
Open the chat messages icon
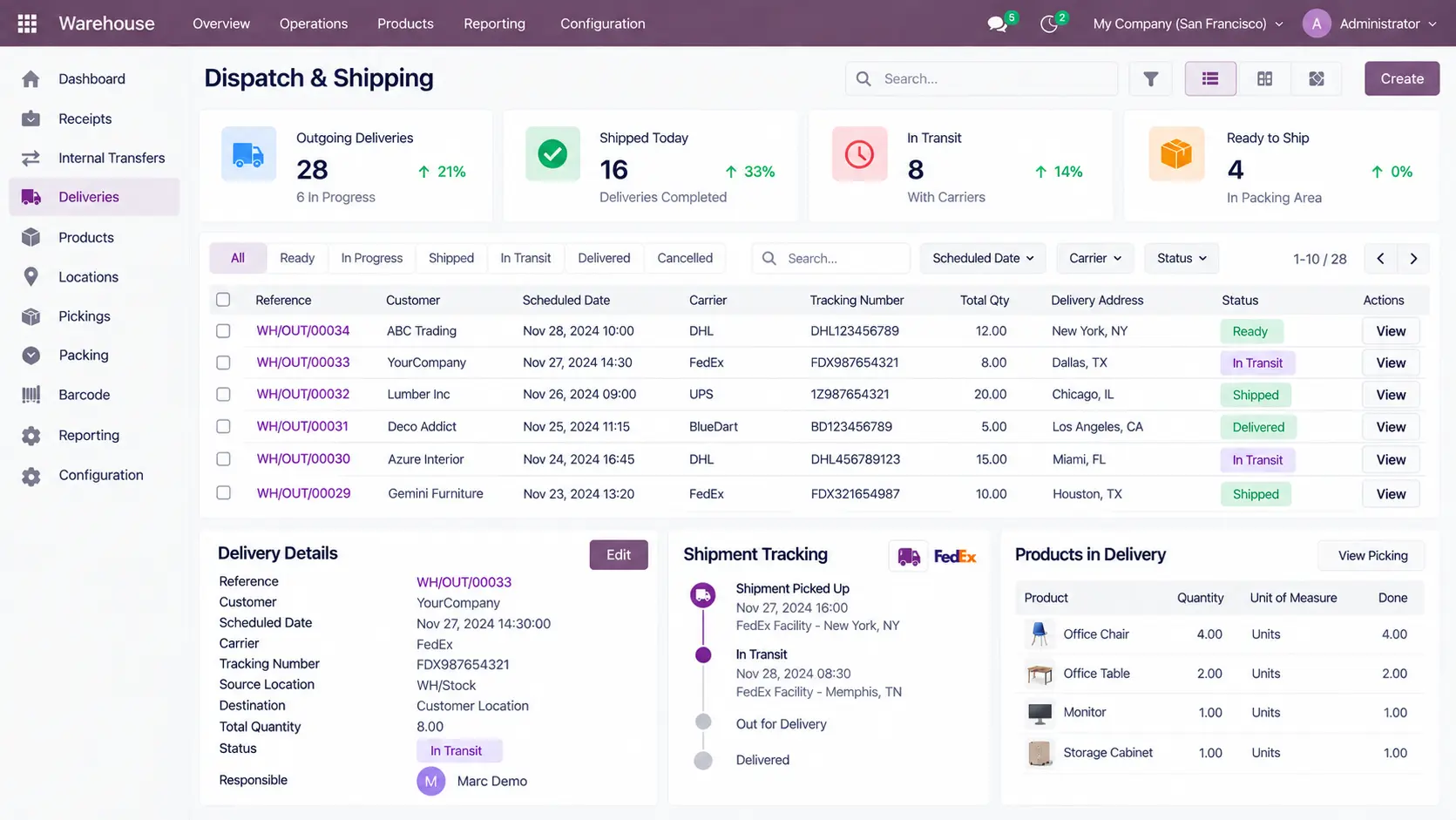[998, 24]
